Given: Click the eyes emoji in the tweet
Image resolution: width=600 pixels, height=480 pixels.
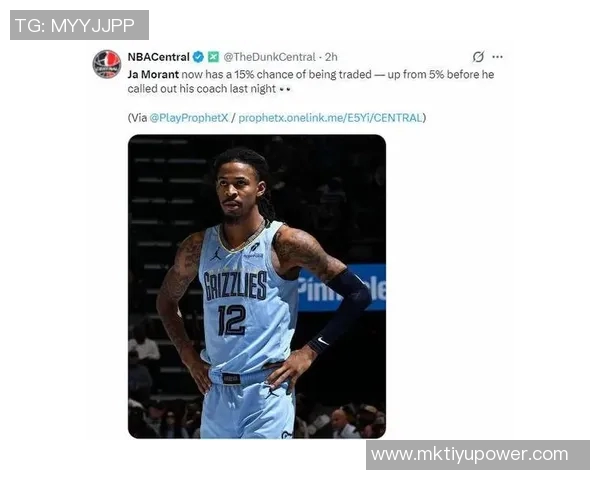Looking at the screenshot, I should tap(285, 89).
